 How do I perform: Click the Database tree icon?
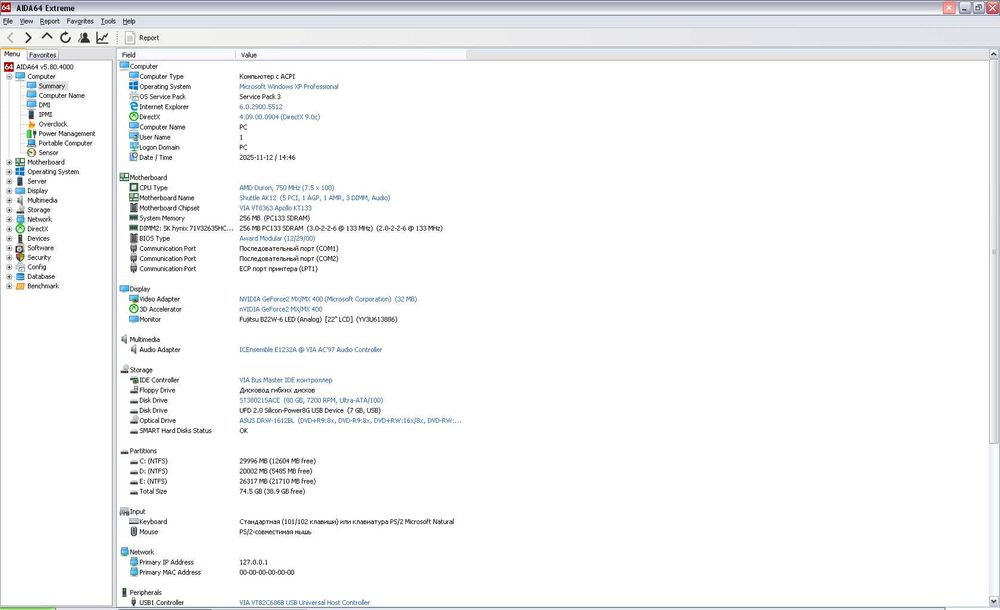coord(20,277)
